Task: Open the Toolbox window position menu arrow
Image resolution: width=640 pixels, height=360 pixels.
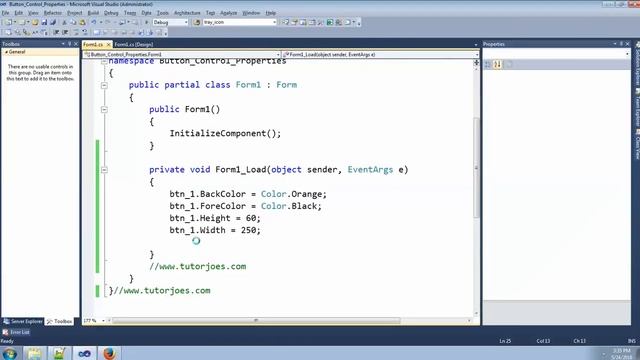Action: (63, 44)
